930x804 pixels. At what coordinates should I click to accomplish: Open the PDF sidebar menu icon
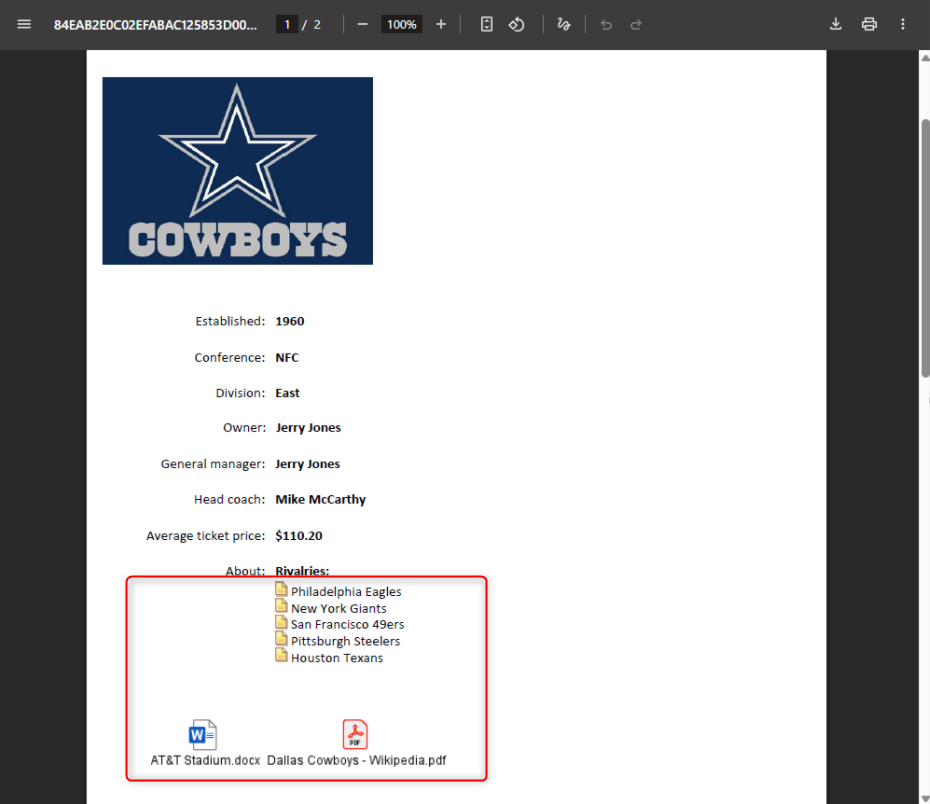(x=24, y=24)
